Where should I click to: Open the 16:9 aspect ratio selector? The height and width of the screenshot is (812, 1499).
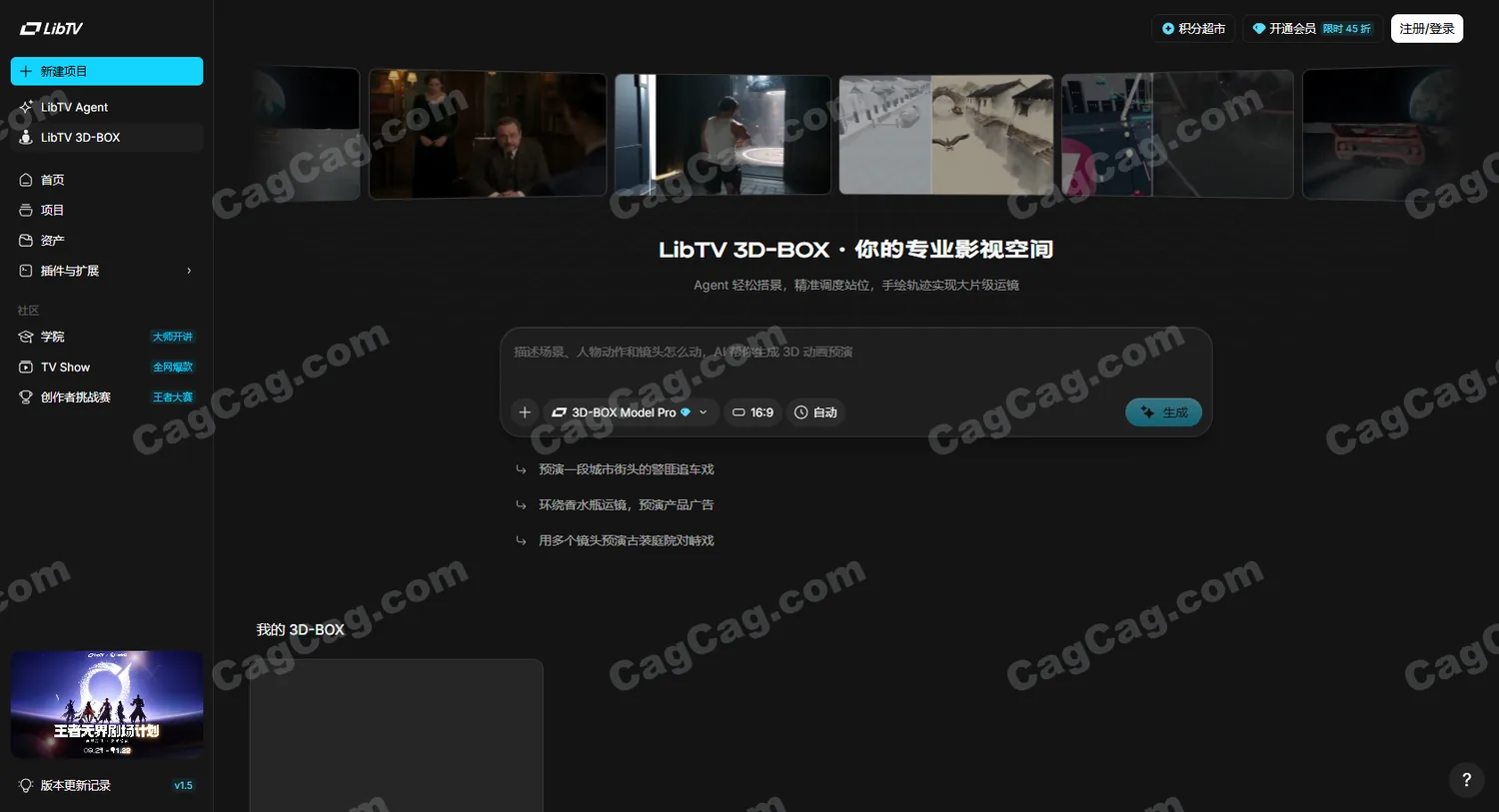click(x=752, y=412)
